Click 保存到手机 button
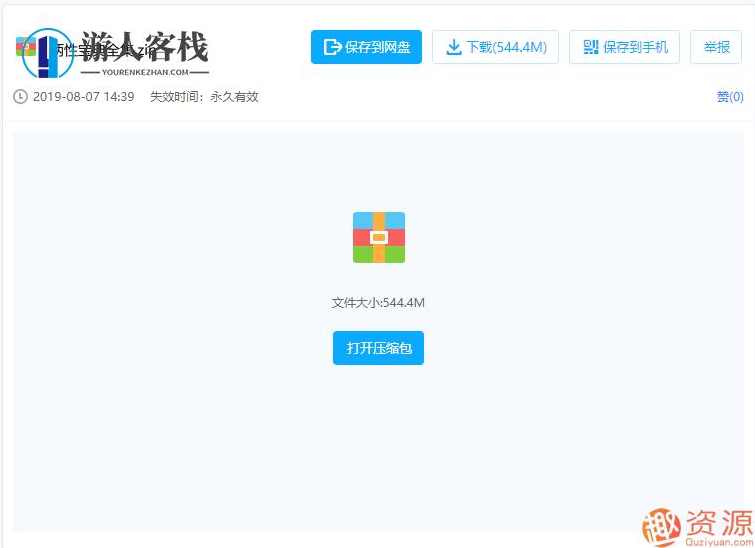Screen dimensions: 755x548 coord(625,47)
